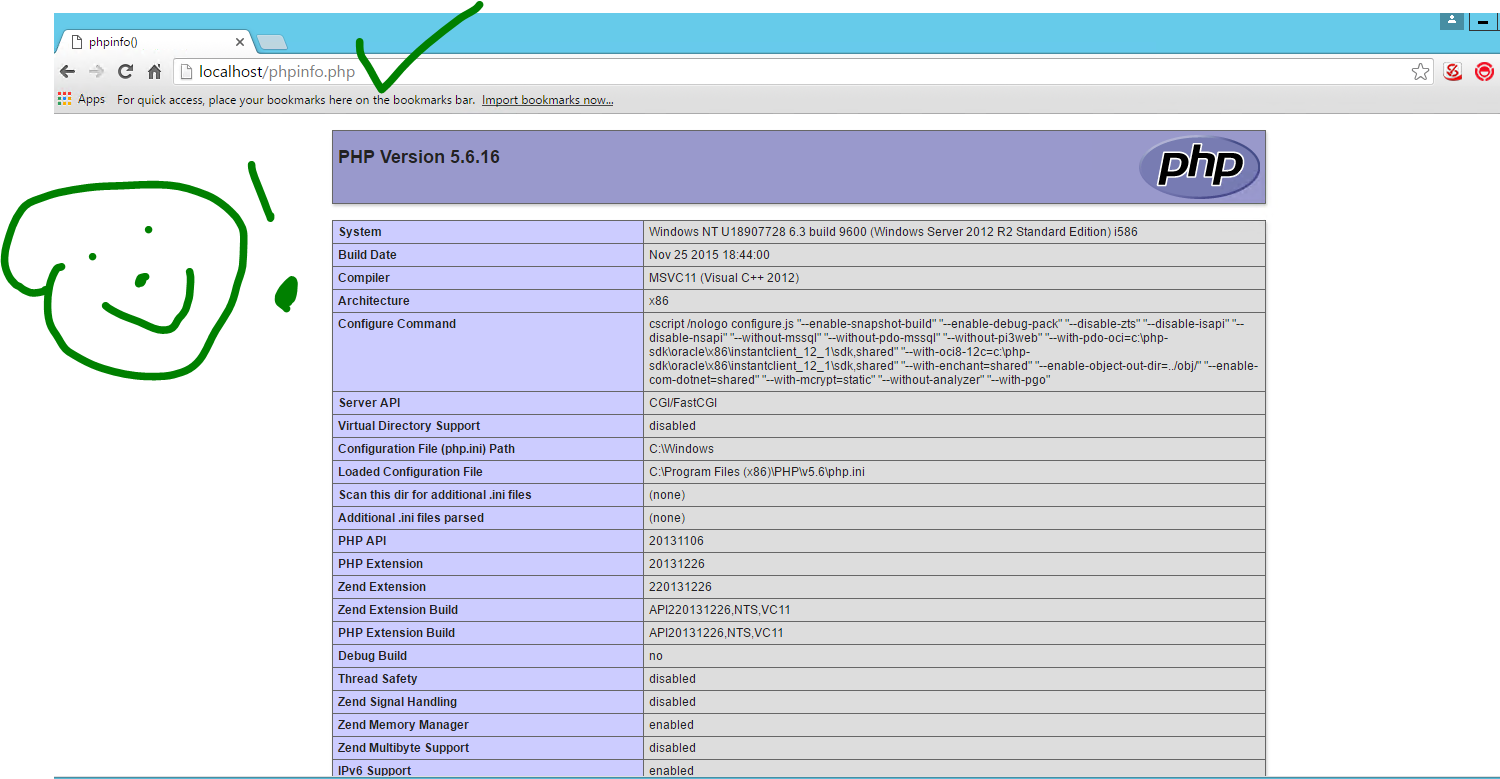The width and height of the screenshot is (1500, 779).
Task: Click the Zend Signal Handling label
Action: [398, 702]
